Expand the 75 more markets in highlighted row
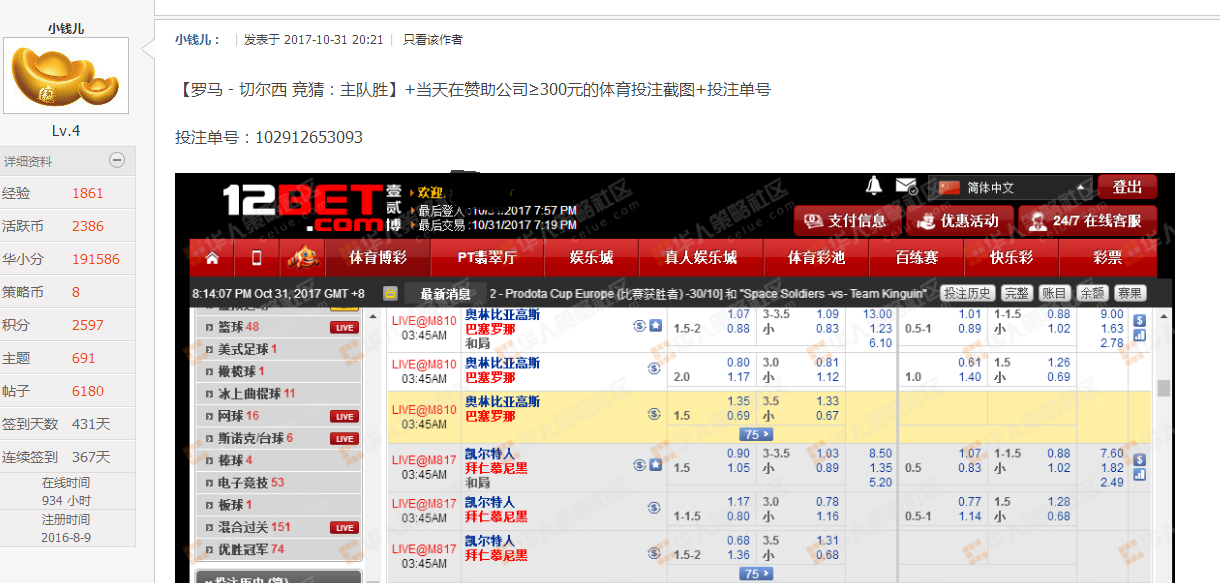The height and width of the screenshot is (583, 1220). (x=756, y=434)
